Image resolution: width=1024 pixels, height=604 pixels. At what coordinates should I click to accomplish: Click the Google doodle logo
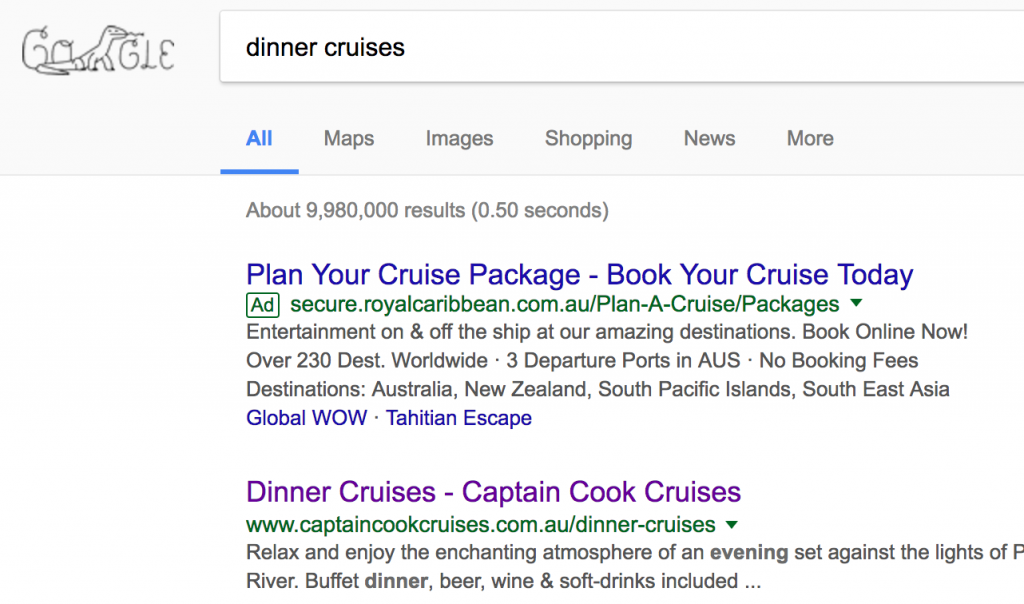coord(98,52)
